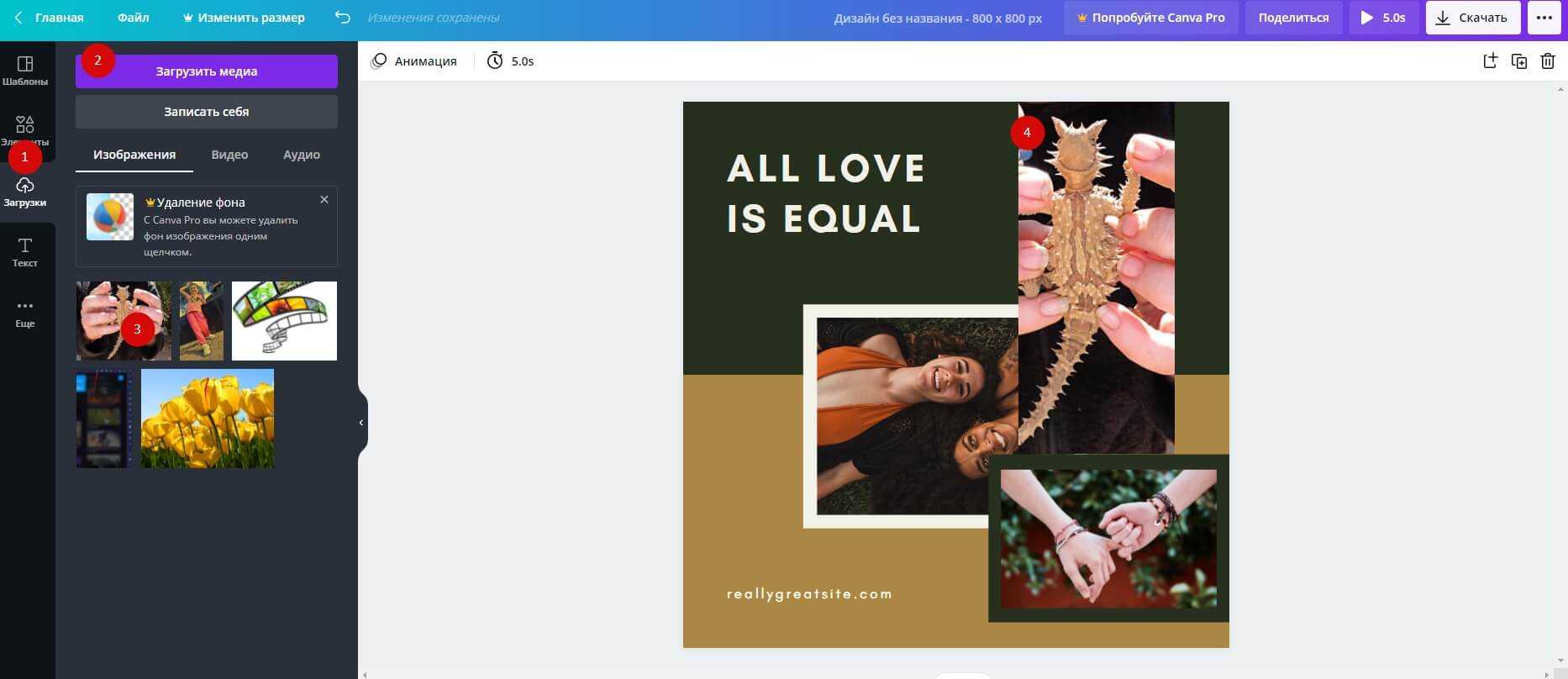This screenshot has height=679, width=1568.
Task: Click the Записать себя button
Action: (x=207, y=112)
